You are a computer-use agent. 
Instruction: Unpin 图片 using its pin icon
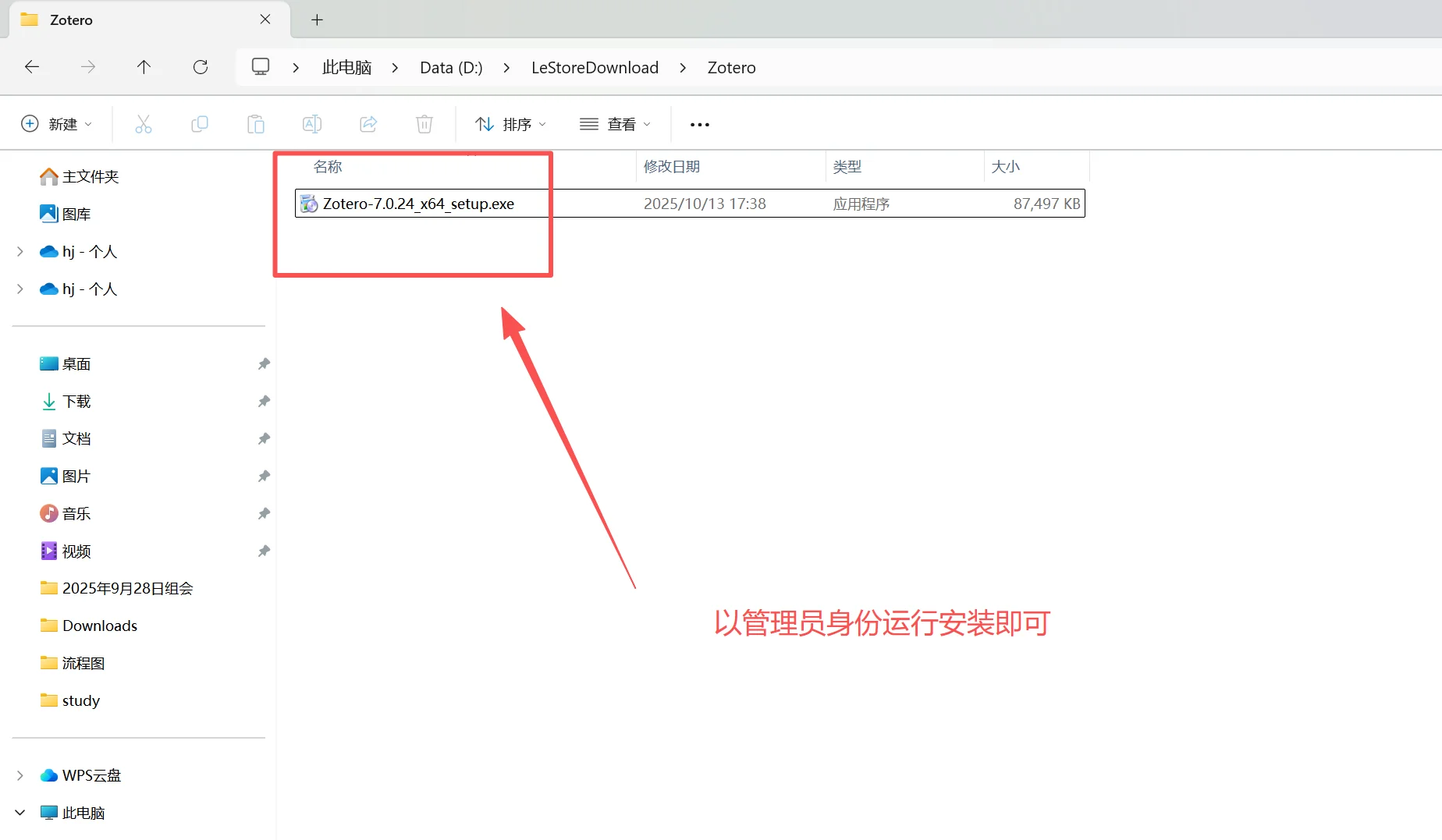(264, 476)
